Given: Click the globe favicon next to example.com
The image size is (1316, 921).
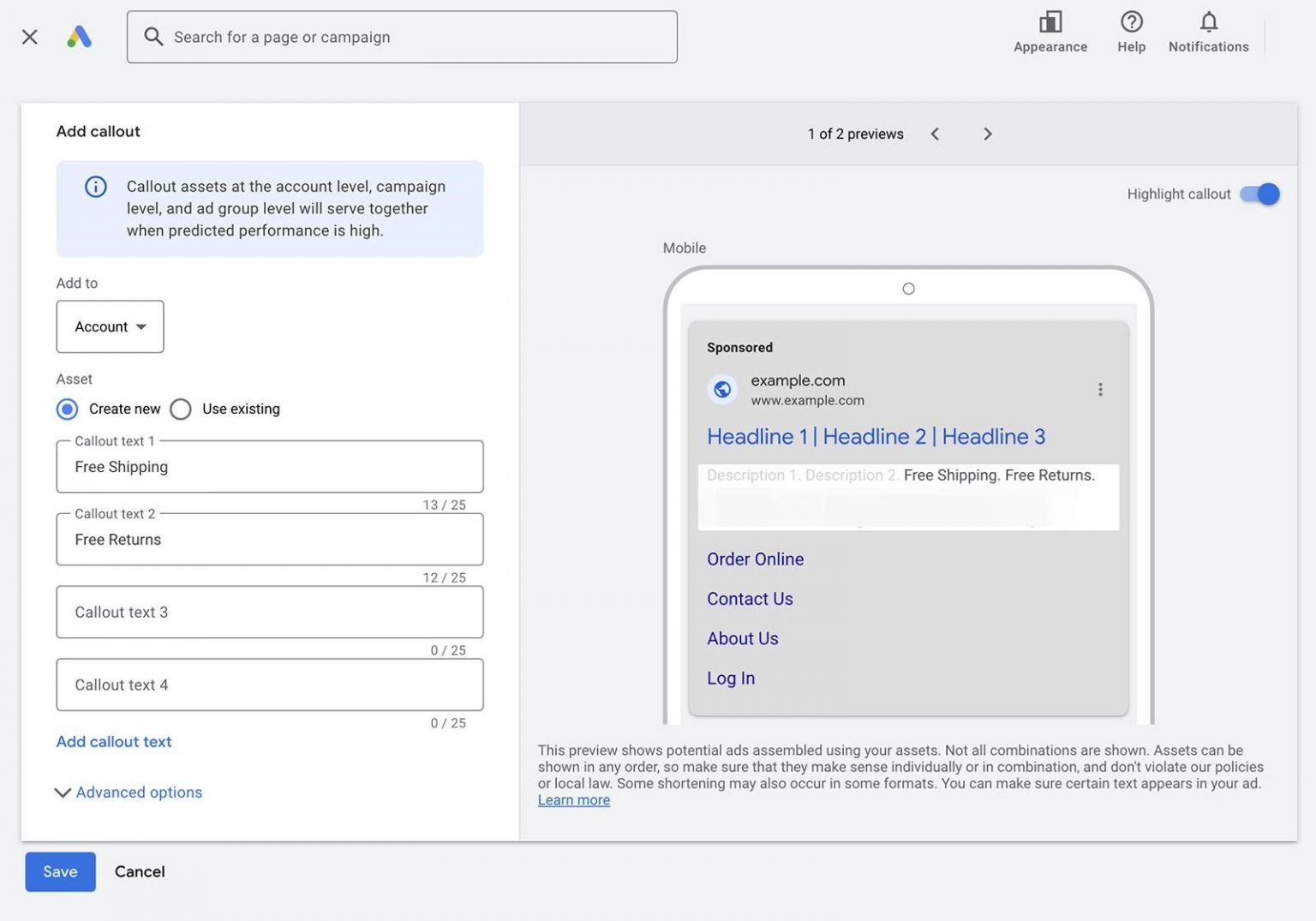Looking at the screenshot, I should click(722, 389).
